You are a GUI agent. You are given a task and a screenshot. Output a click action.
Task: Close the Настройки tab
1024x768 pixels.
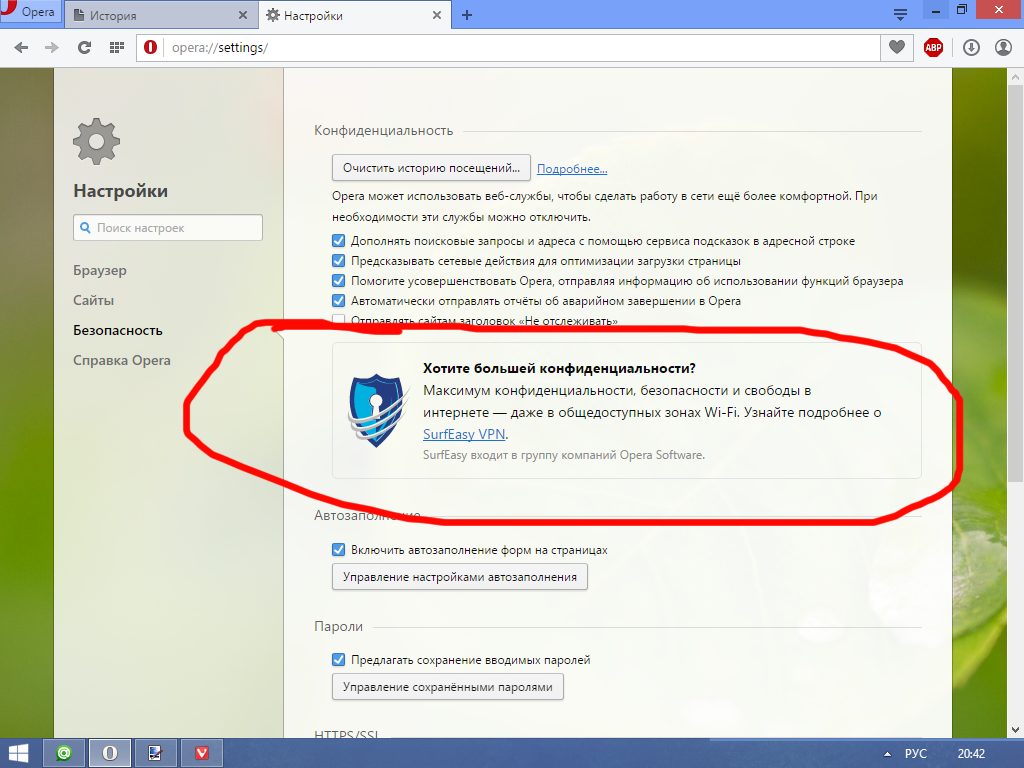coord(437,15)
